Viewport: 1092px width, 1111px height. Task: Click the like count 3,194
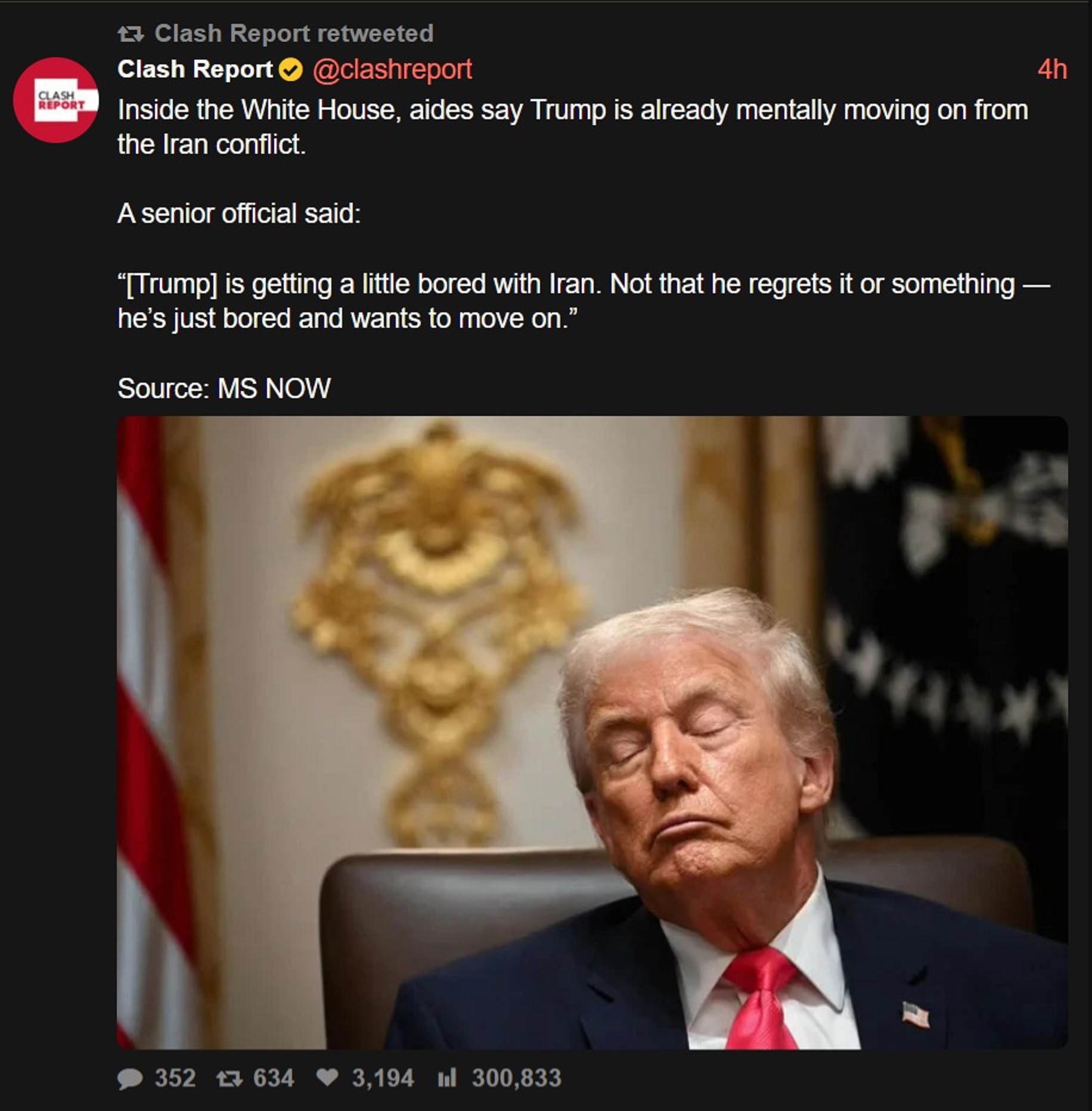(383, 1078)
